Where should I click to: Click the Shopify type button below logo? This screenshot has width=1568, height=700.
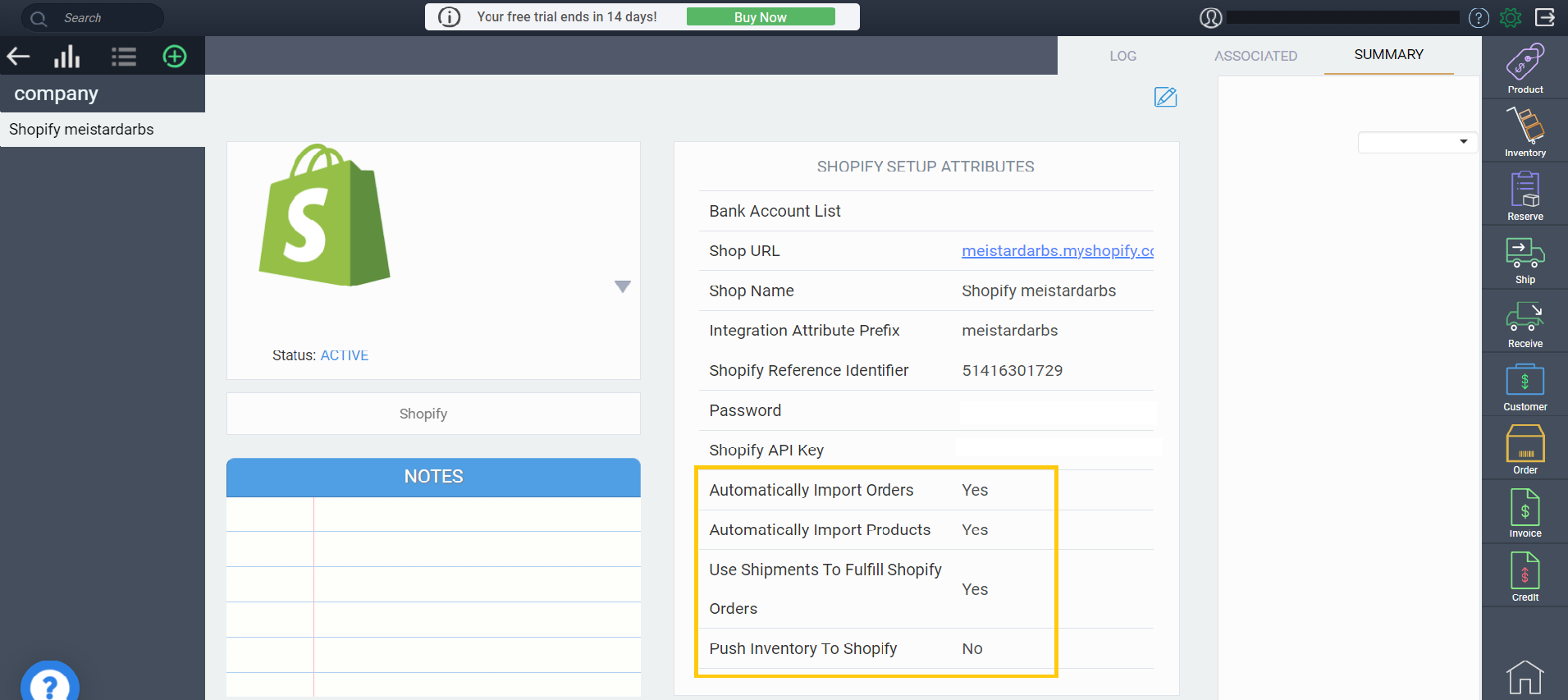433,414
